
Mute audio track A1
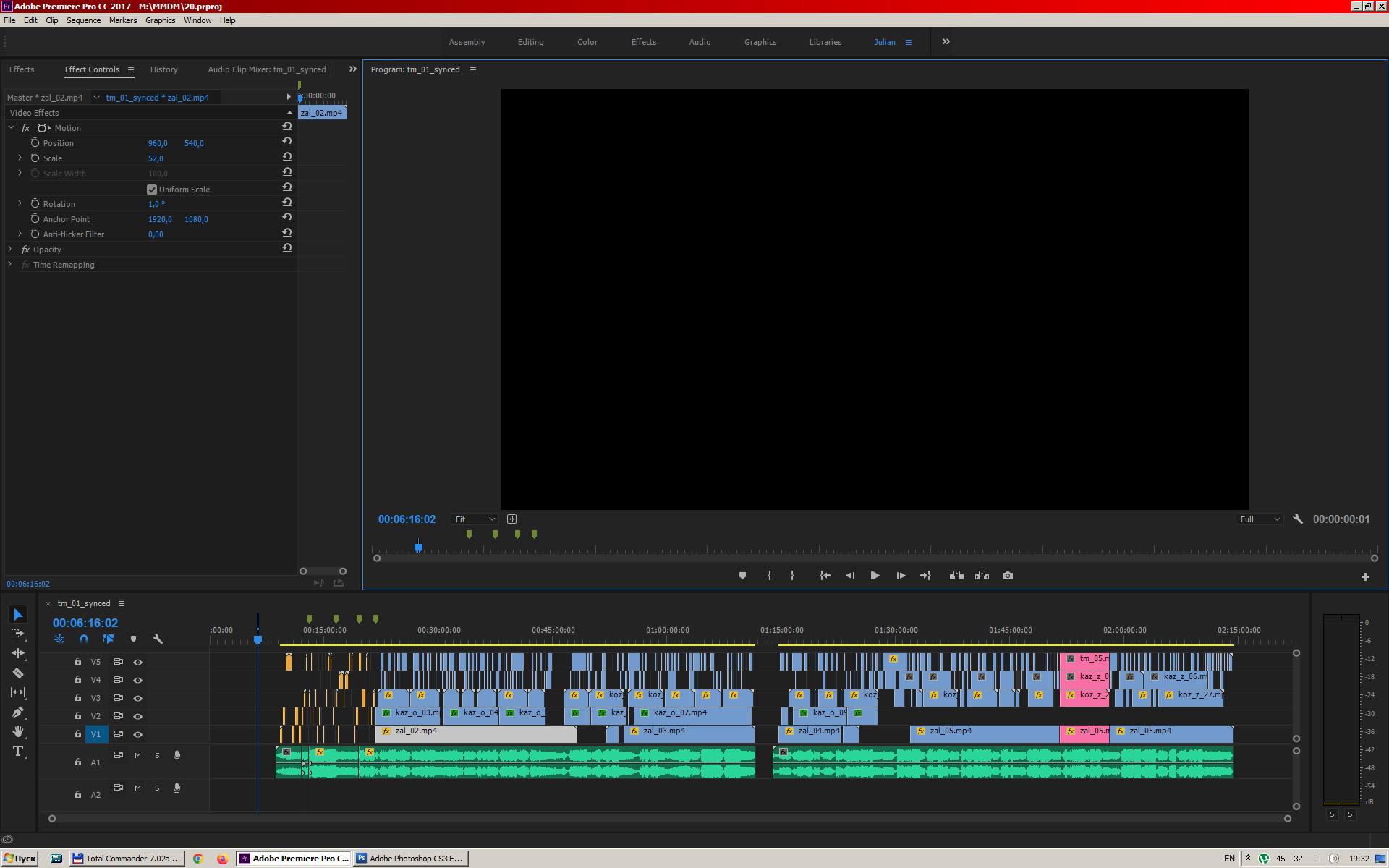tap(137, 755)
